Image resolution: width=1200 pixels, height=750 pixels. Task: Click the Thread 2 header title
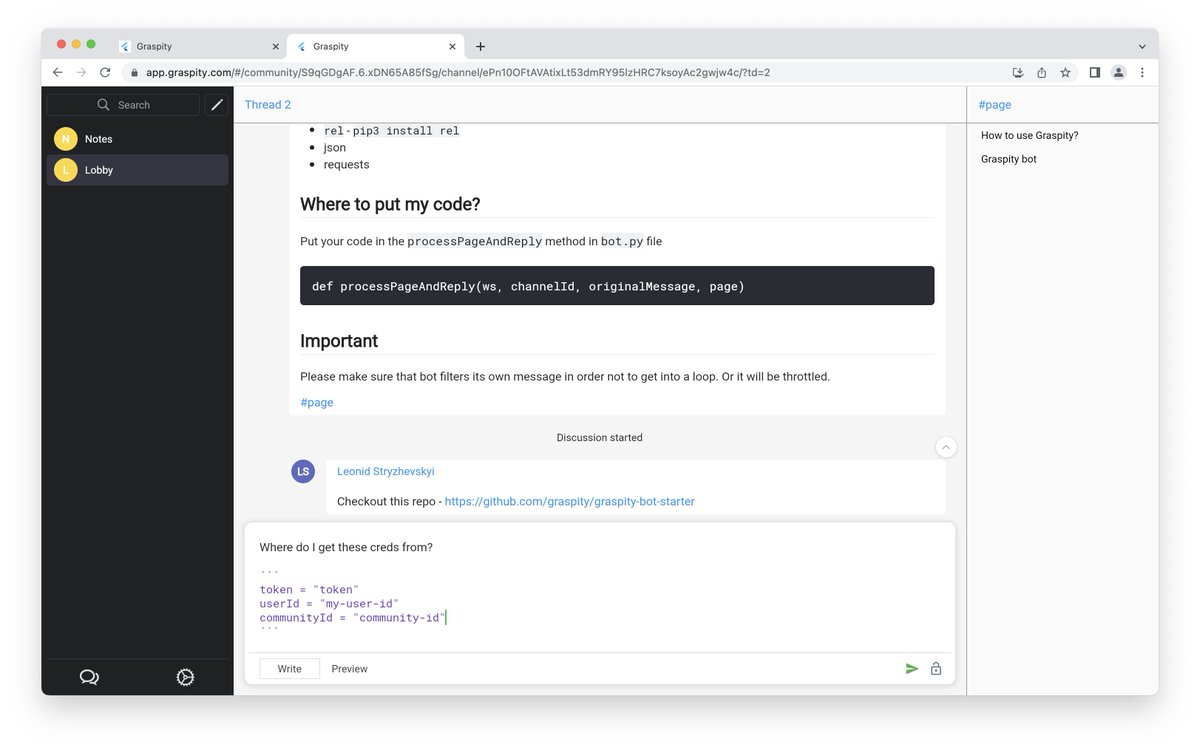coord(268,105)
